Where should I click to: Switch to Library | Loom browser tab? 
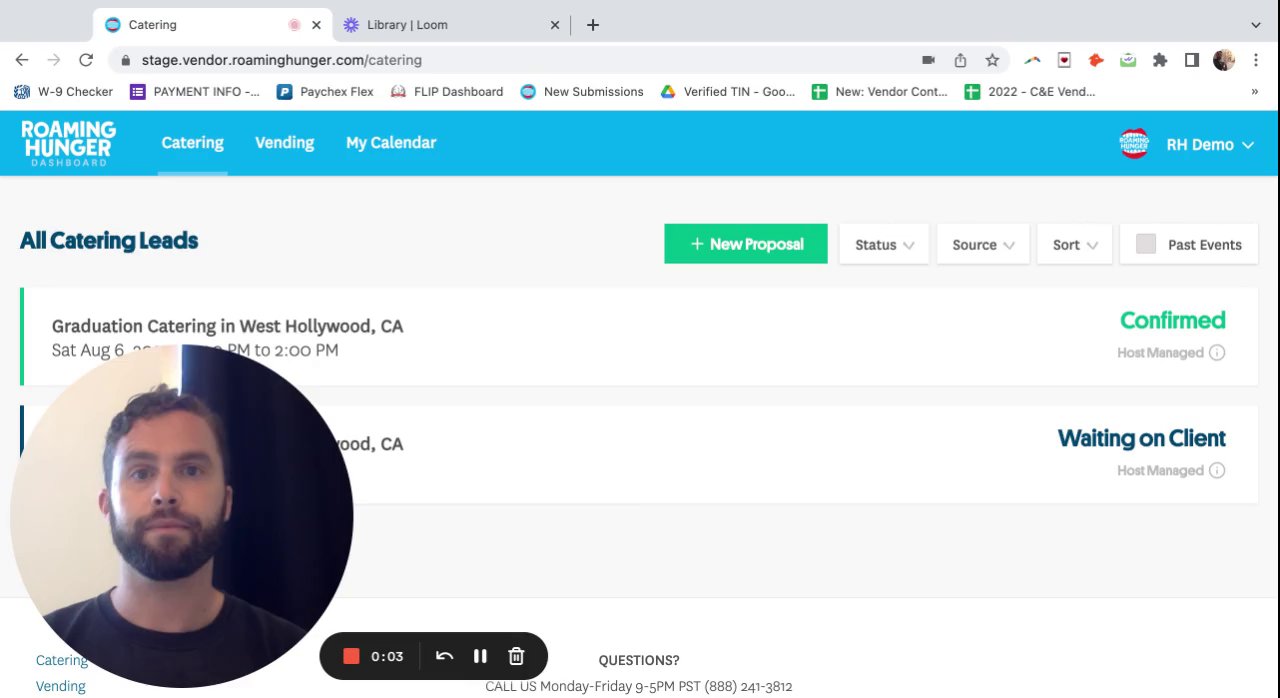[450, 25]
